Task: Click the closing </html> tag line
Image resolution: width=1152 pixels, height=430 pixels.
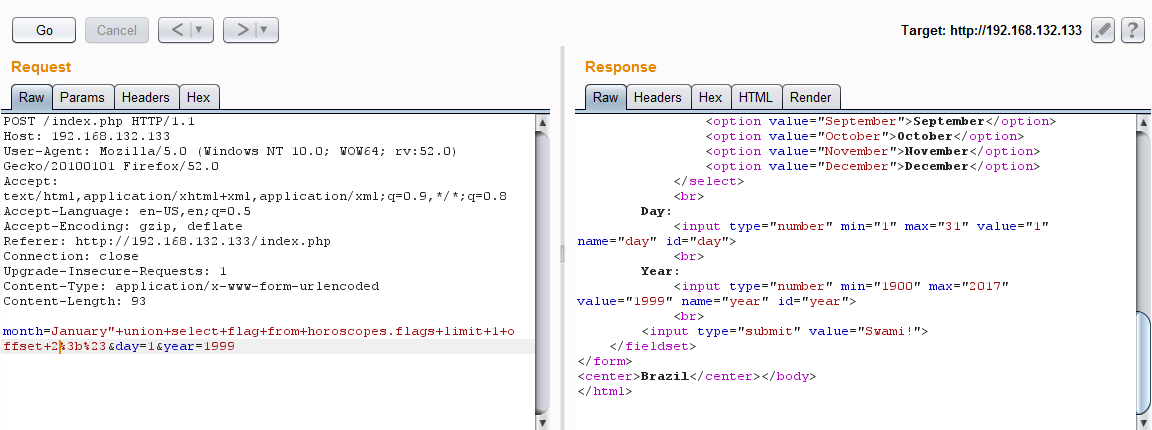Action: [605, 391]
